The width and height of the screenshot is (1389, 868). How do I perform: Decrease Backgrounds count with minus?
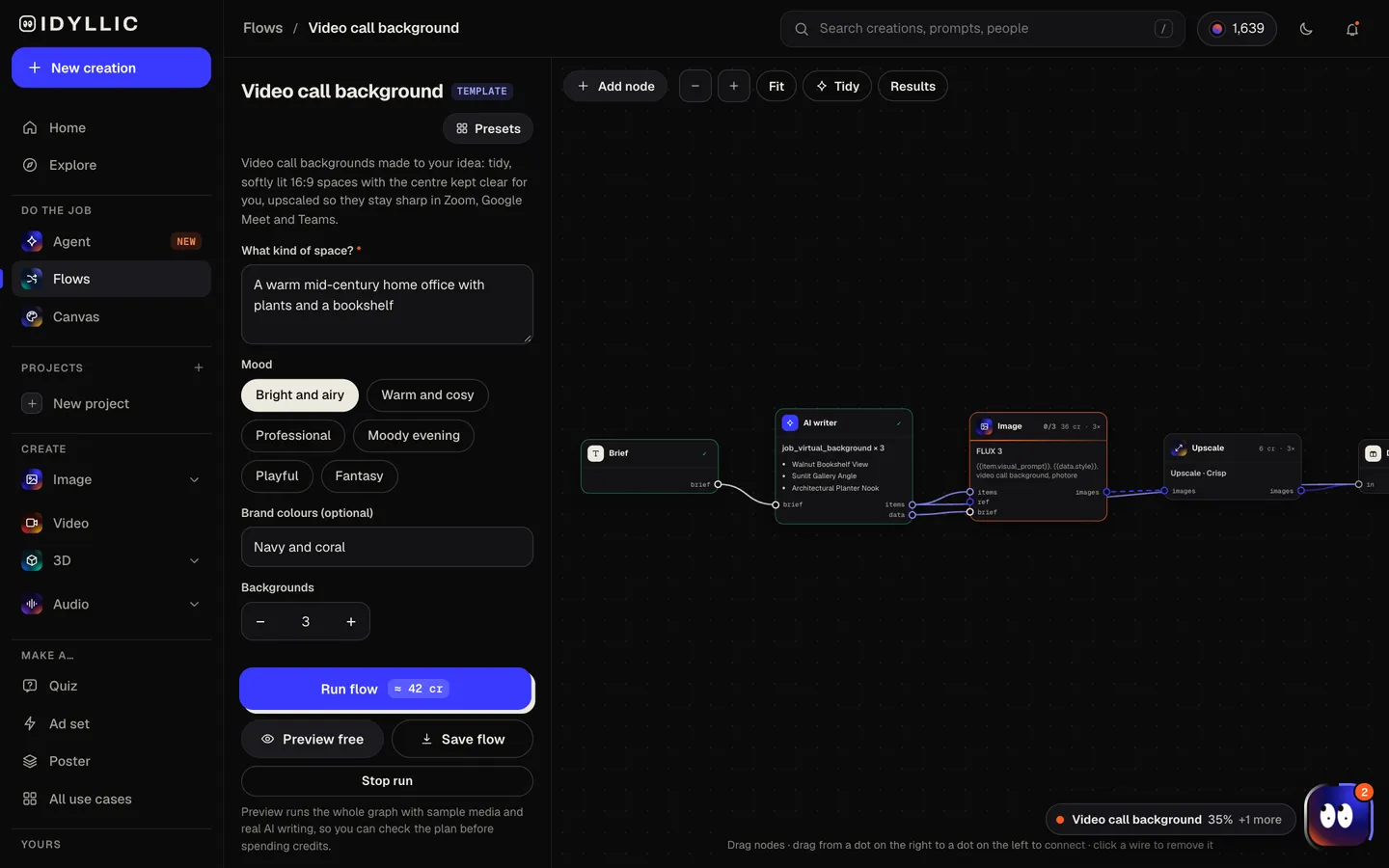[x=260, y=622]
